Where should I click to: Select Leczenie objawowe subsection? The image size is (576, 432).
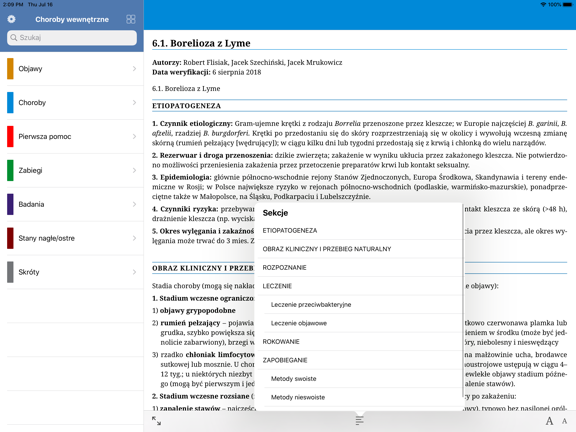coord(359,323)
